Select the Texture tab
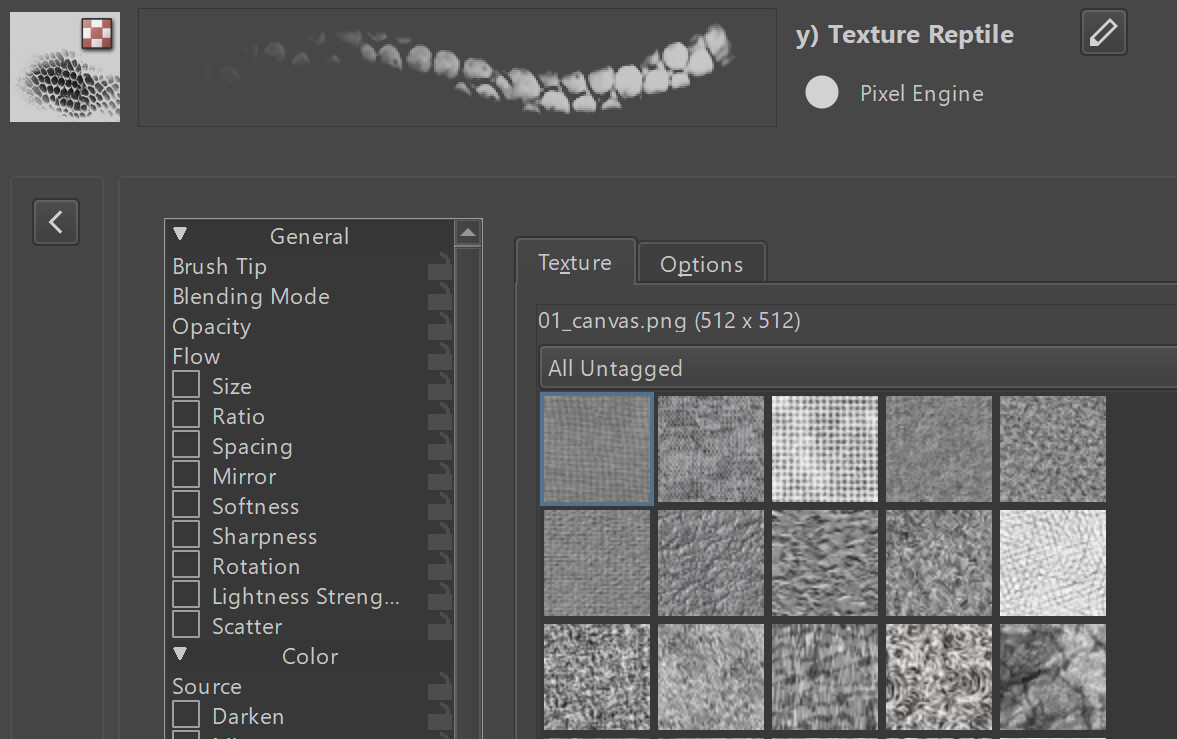 [x=575, y=263]
